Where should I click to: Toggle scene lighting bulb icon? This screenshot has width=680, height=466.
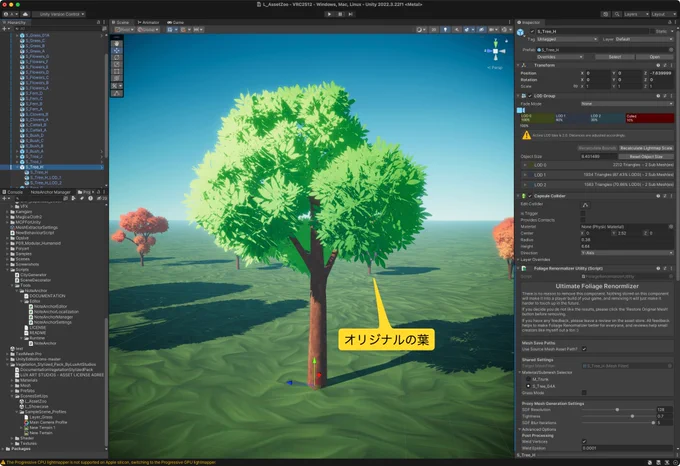(x=445, y=29)
